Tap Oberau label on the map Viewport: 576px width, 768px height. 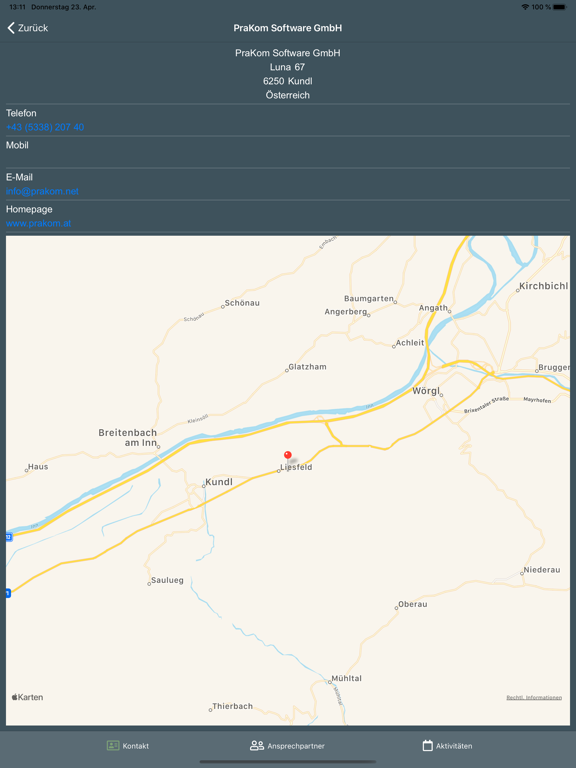pyautogui.click(x=412, y=604)
